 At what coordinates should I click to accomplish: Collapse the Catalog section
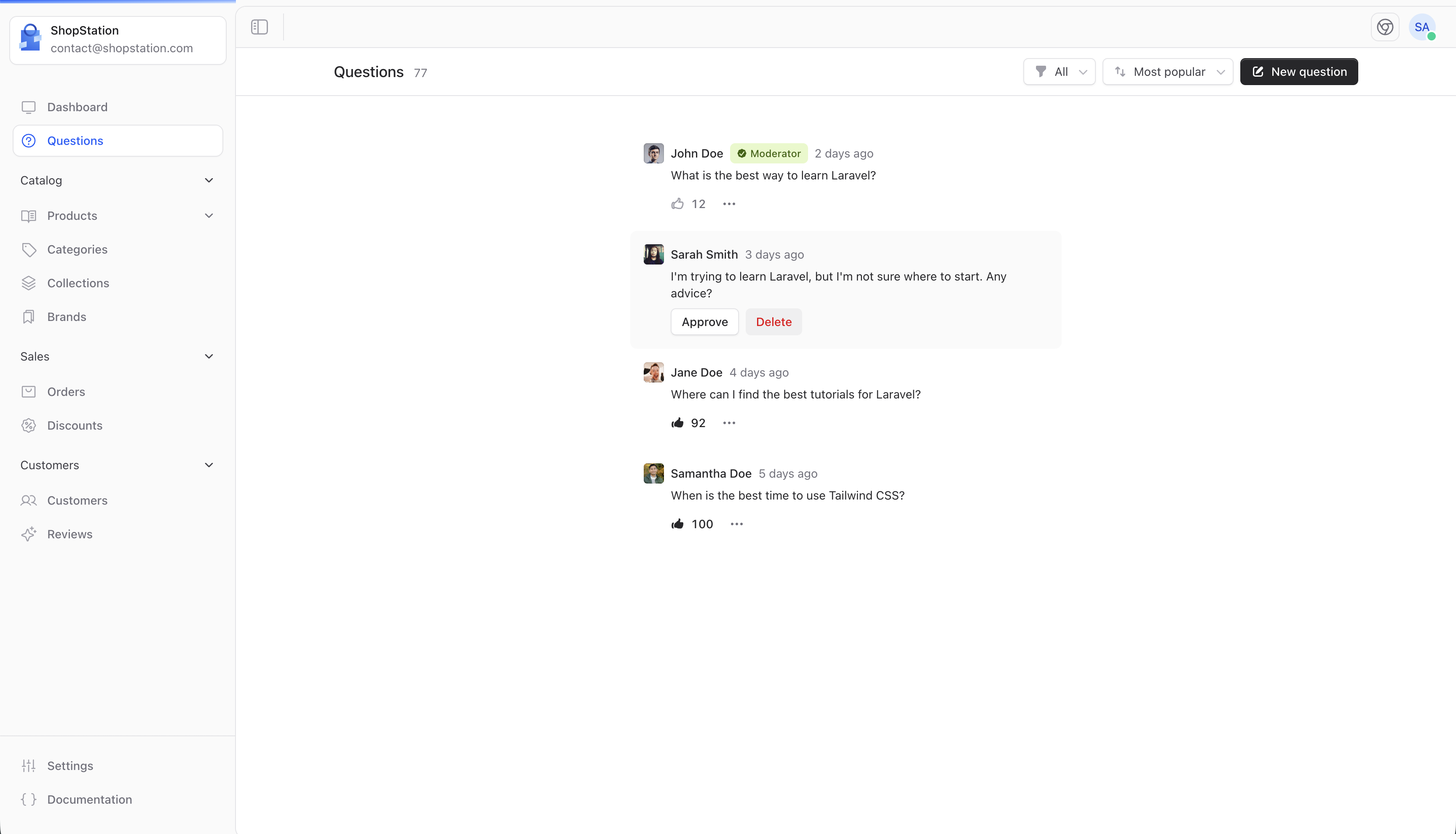[118, 180]
